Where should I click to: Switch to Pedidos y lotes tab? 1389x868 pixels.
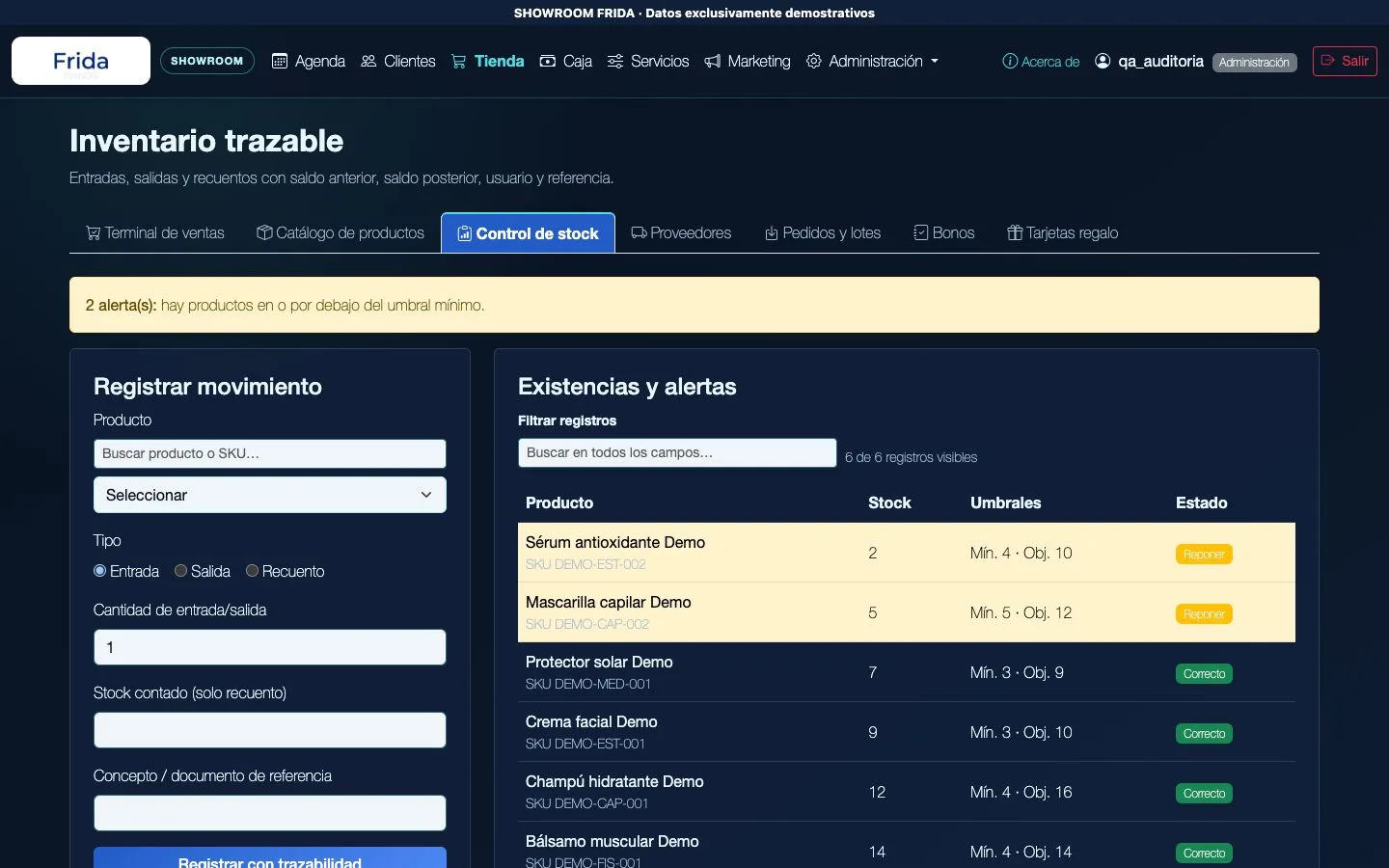tap(823, 232)
